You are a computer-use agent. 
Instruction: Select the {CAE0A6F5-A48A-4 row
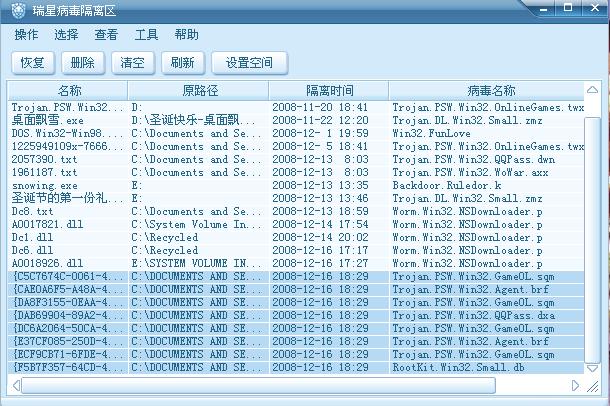(x=296, y=290)
